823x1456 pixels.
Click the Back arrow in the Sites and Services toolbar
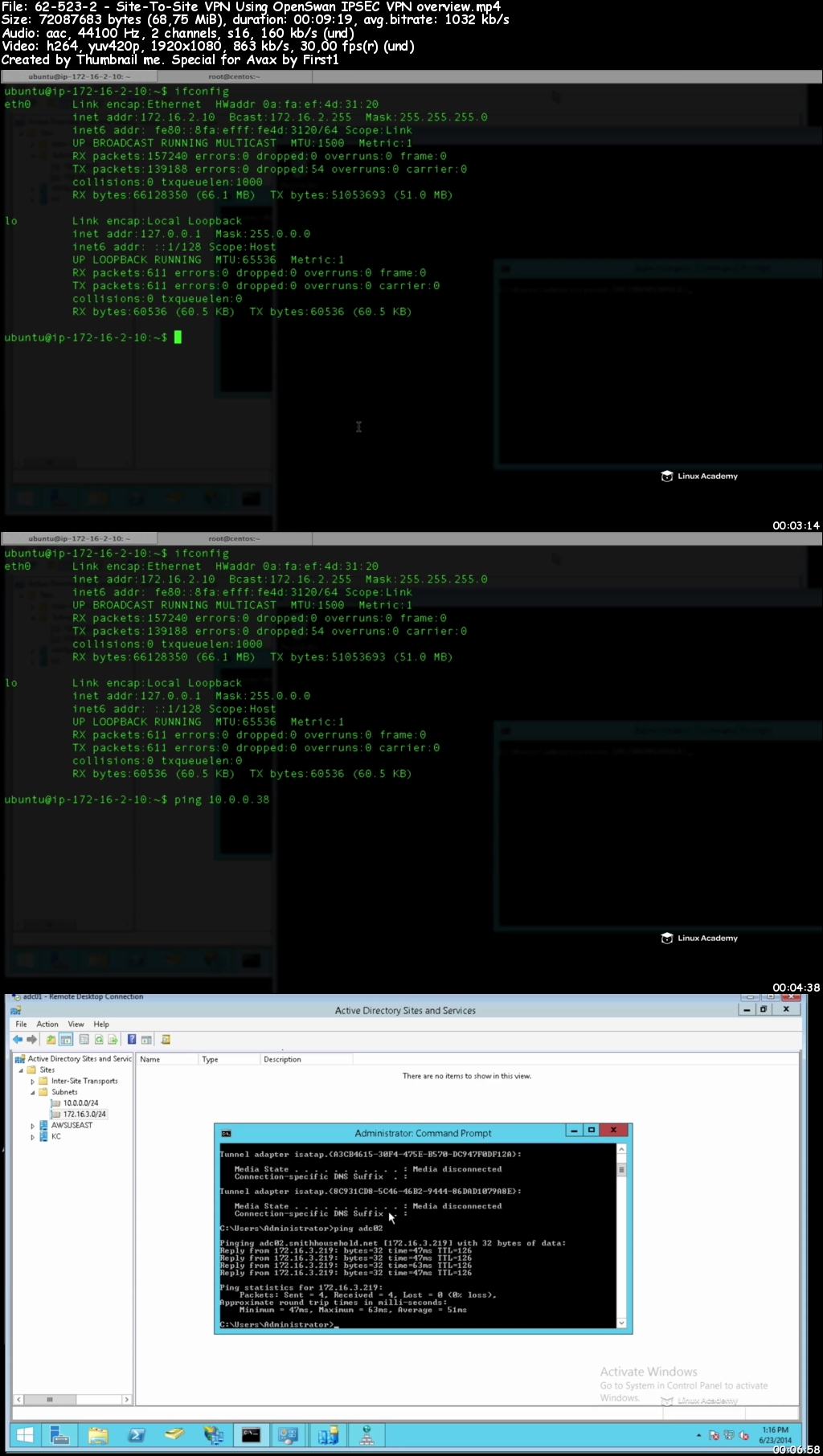tap(18, 1039)
